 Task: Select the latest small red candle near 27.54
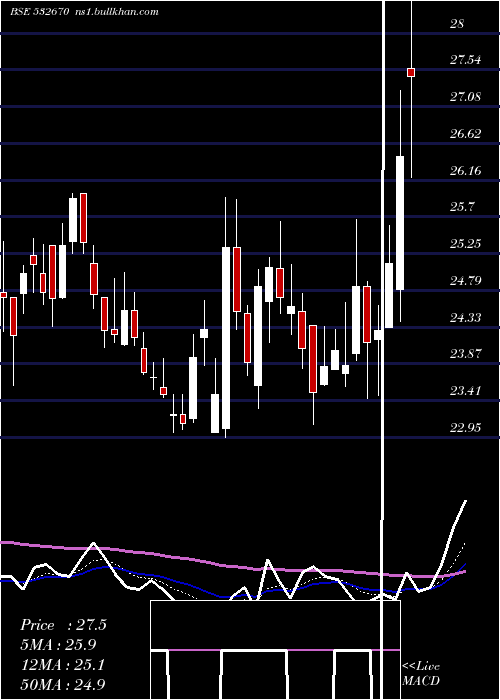click(x=411, y=72)
